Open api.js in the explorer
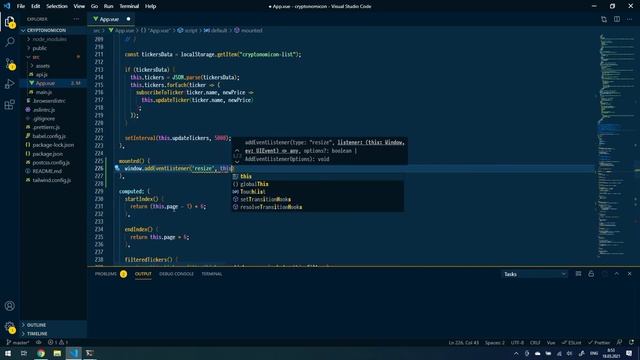The height and width of the screenshot is (360, 640). click(53, 75)
